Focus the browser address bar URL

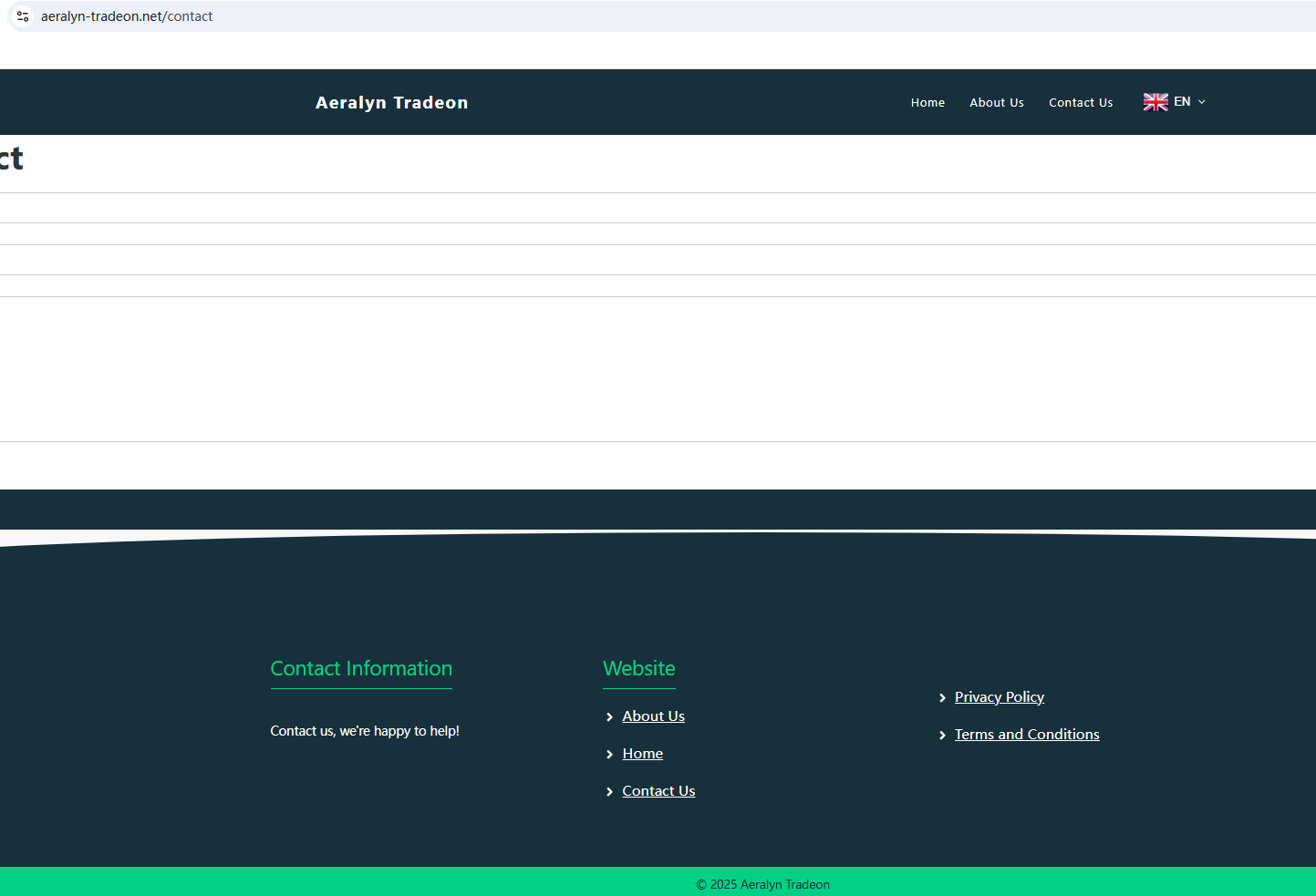(127, 16)
